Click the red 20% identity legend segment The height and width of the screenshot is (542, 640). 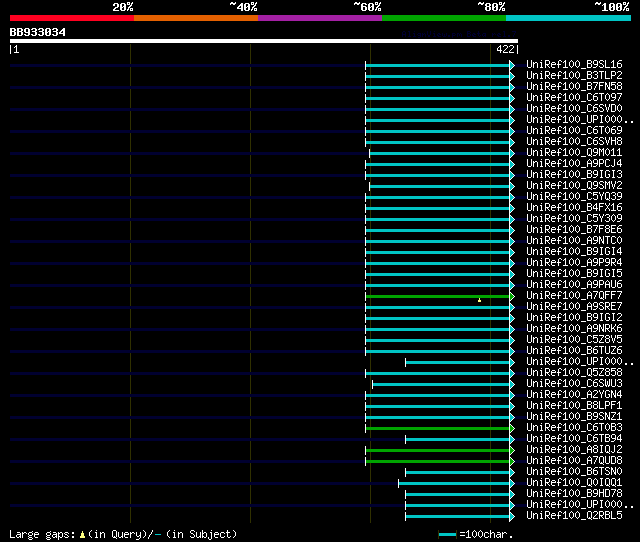72,18
